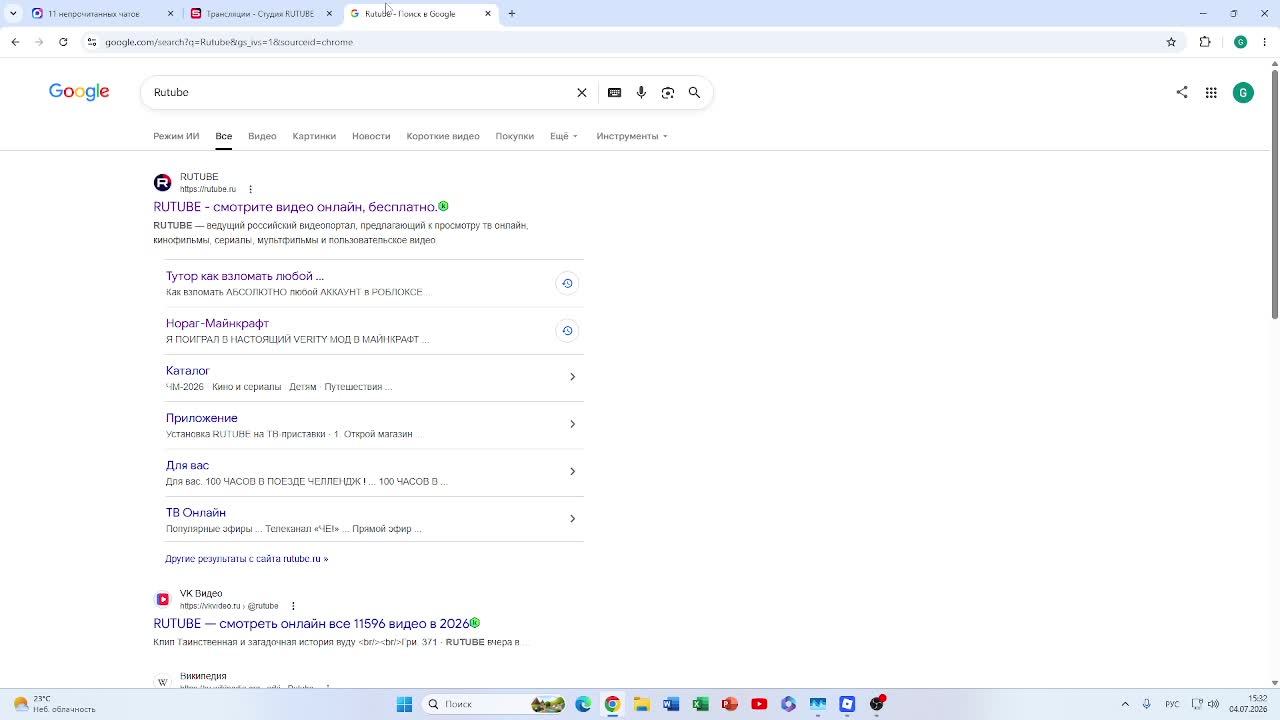The image size is (1280, 720).
Task: Click the page vertical scrollbar thumb
Action: (x=1275, y=195)
